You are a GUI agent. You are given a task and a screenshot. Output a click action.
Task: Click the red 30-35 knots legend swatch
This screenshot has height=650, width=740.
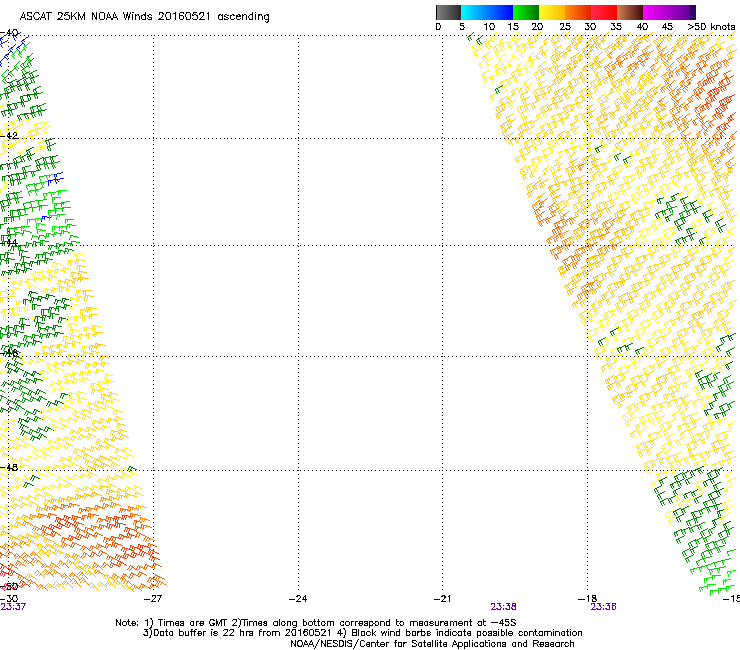tap(604, 12)
